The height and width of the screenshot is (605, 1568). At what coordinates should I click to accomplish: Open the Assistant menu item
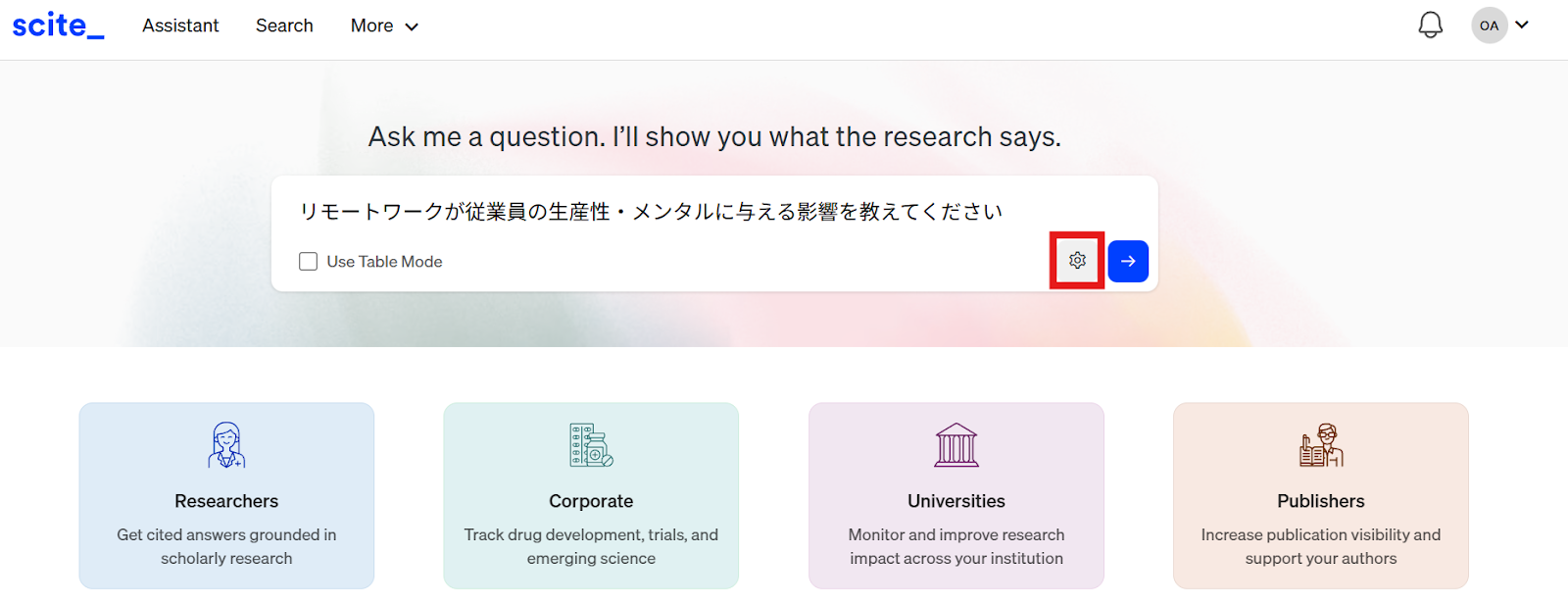(x=180, y=26)
